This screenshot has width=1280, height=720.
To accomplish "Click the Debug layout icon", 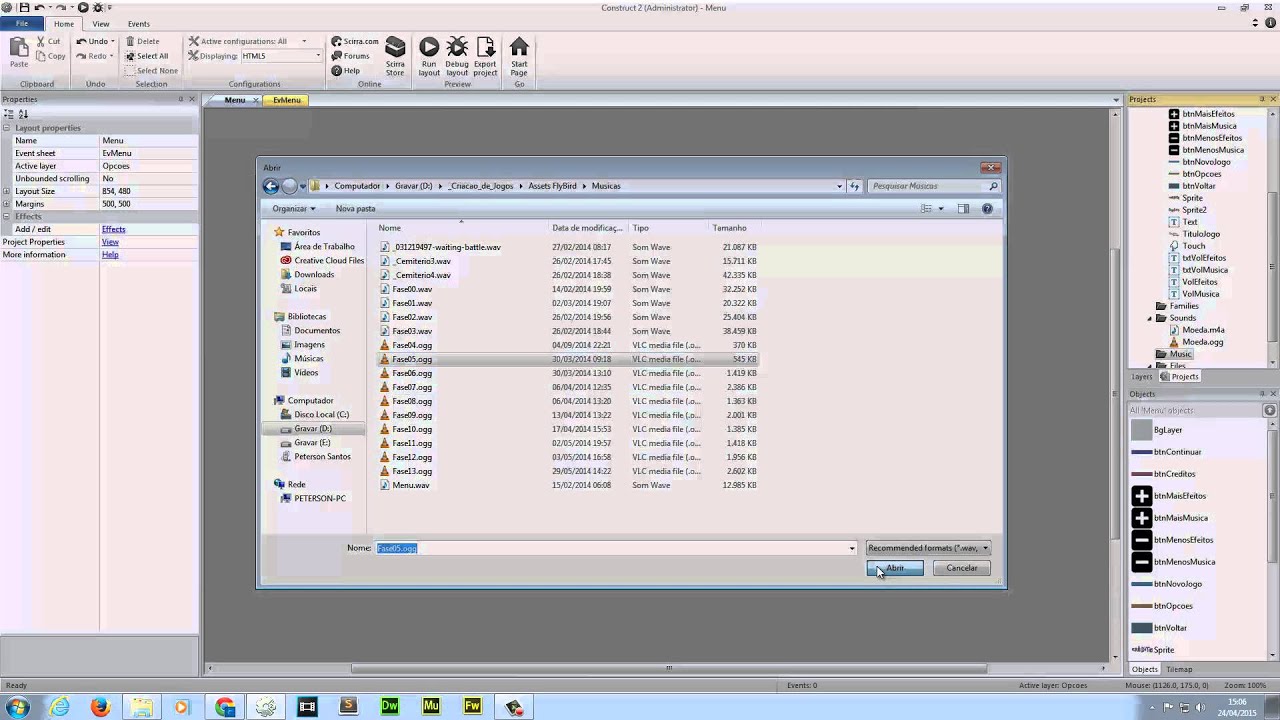I will pyautogui.click(x=457, y=56).
